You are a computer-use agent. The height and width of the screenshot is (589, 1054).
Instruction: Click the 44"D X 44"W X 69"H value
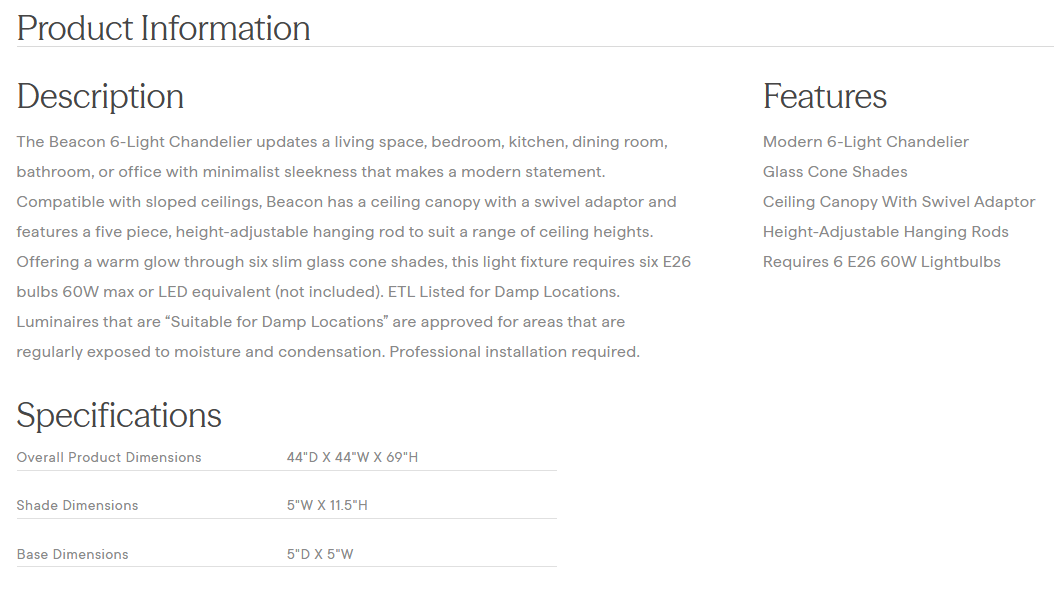pyautogui.click(x=352, y=457)
